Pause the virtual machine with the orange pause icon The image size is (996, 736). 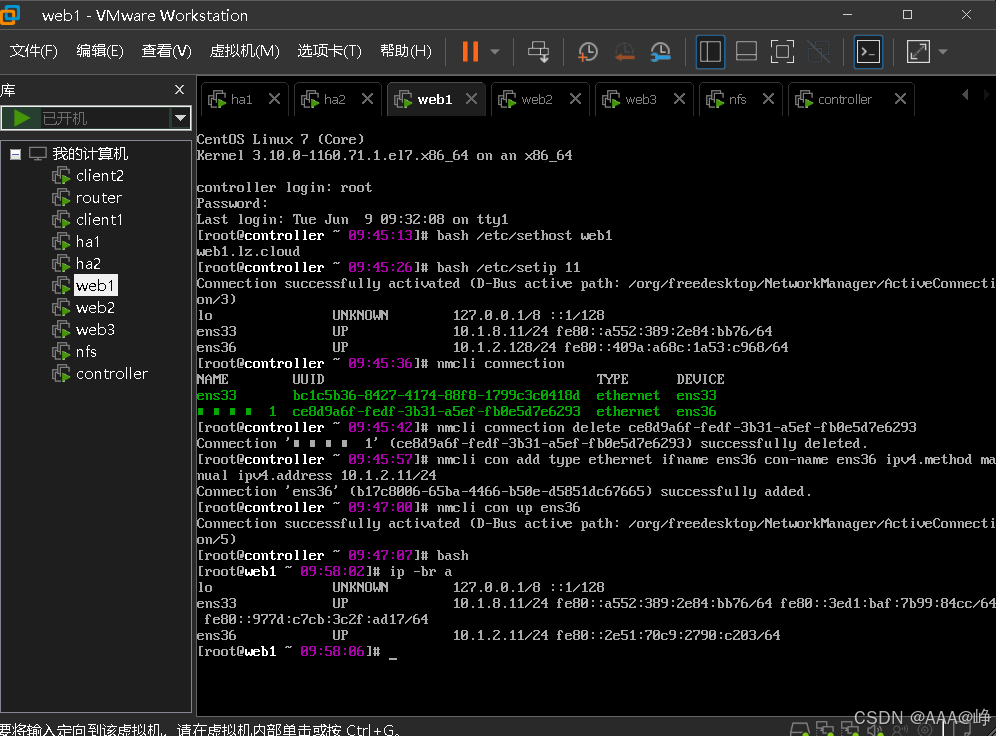click(470, 51)
